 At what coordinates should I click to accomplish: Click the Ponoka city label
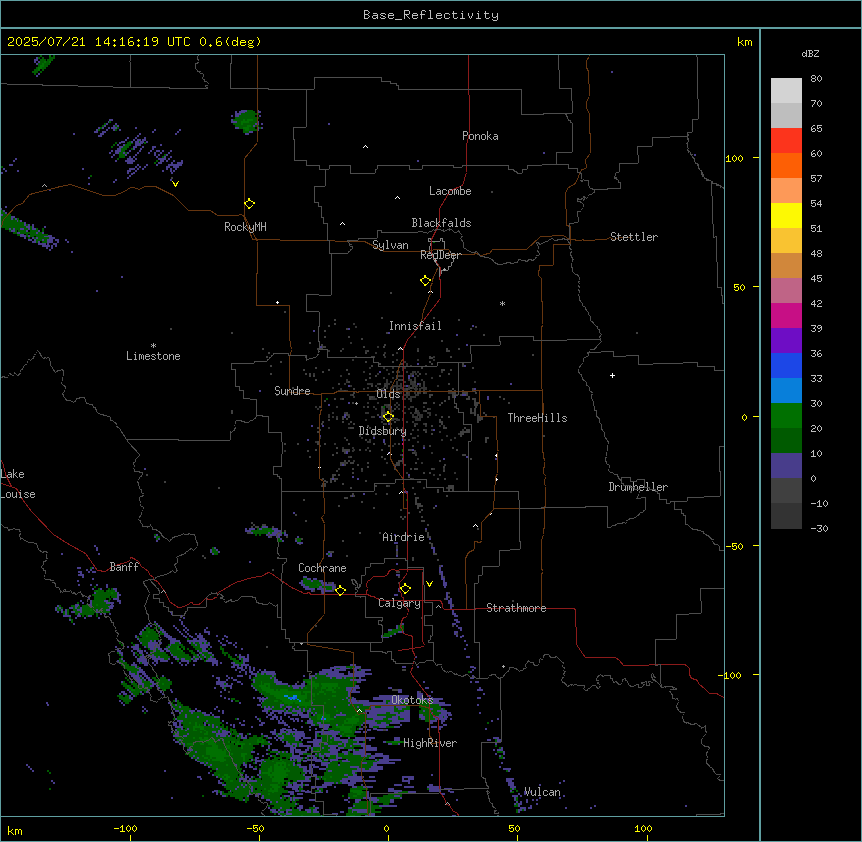tap(480, 136)
